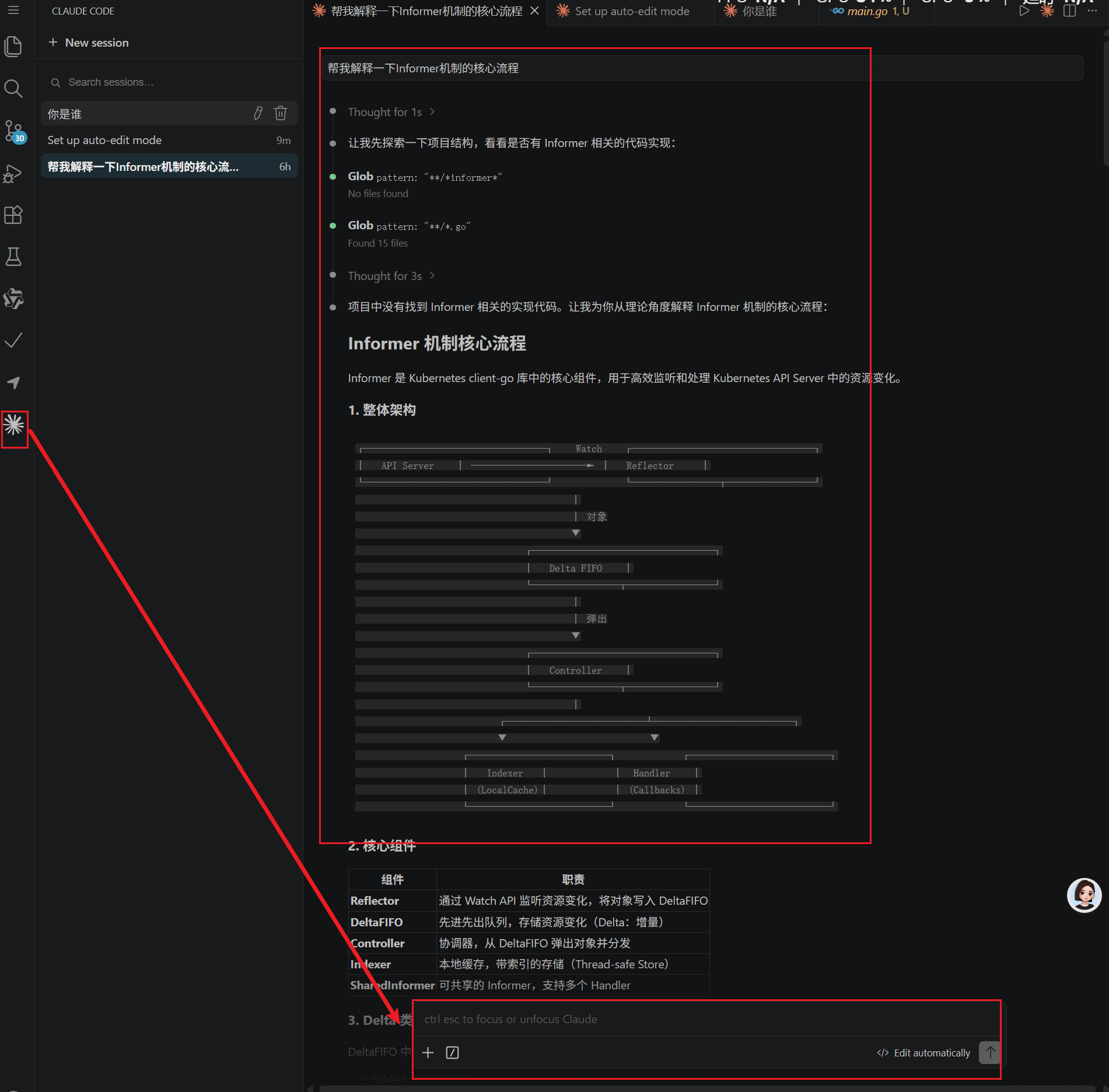1109x1092 pixels.
Task: Open the Search view in activity bar
Action: pos(13,89)
